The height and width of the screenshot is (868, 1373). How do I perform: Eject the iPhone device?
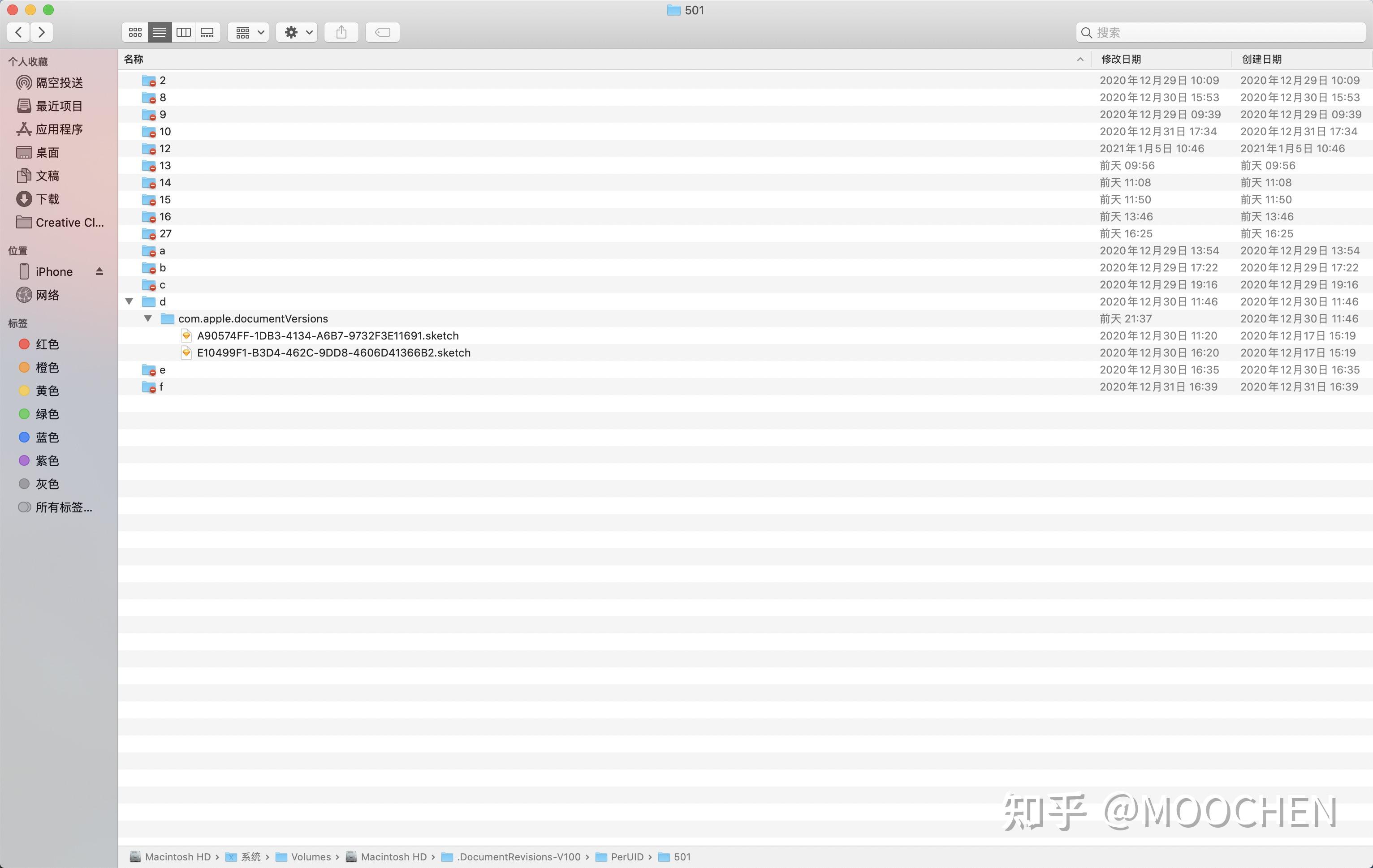[x=99, y=271]
